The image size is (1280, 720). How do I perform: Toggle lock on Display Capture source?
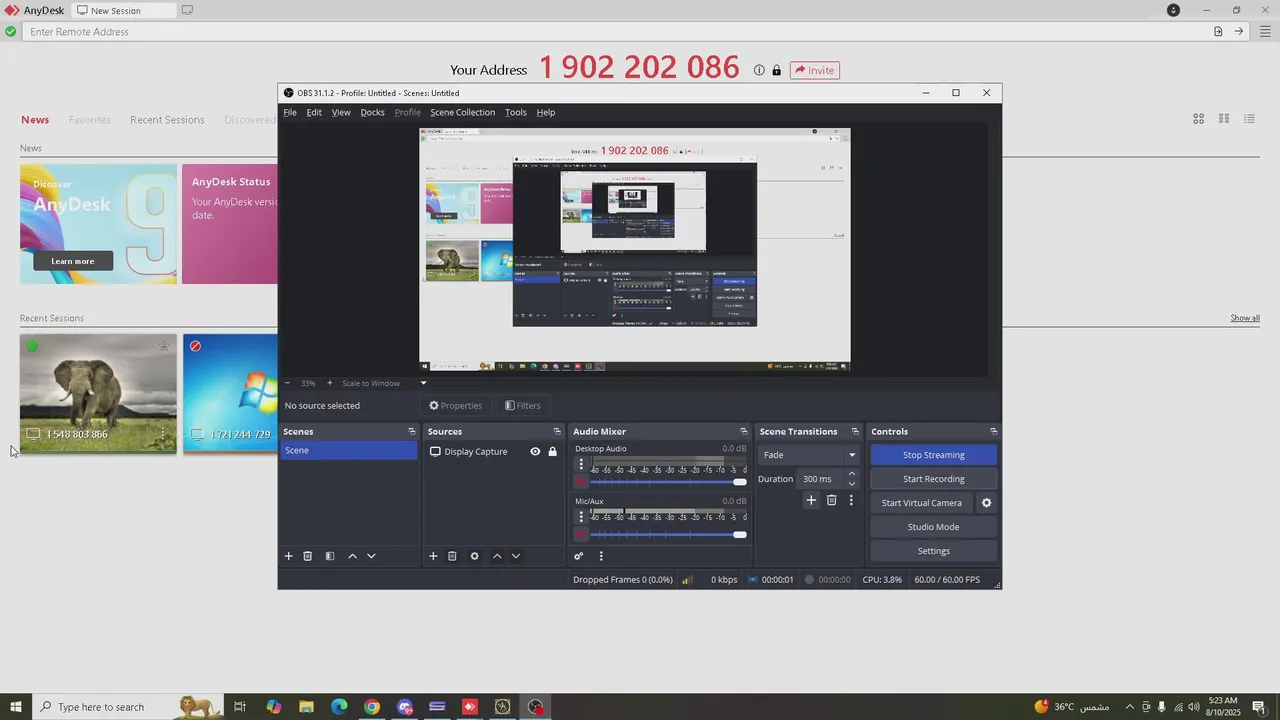pyautogui.click(x=552, y=451)
